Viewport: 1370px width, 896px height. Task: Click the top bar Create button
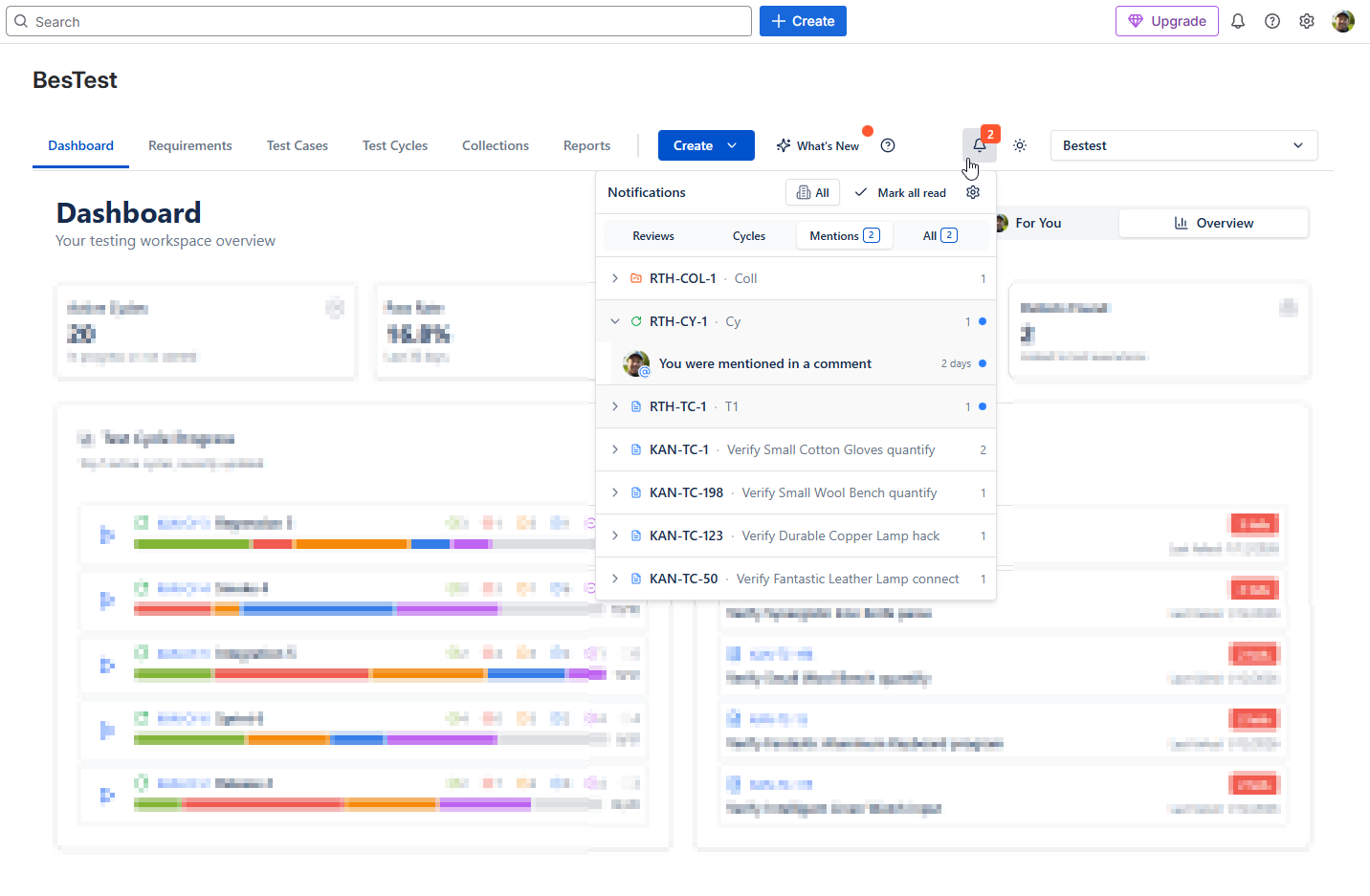tap(803, 21)
